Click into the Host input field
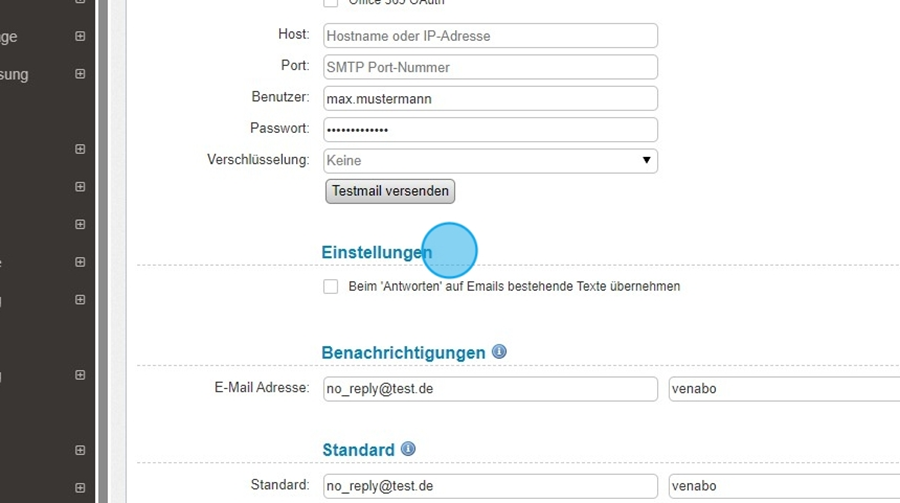The image size is (900, 503). (x=490, y=36)
